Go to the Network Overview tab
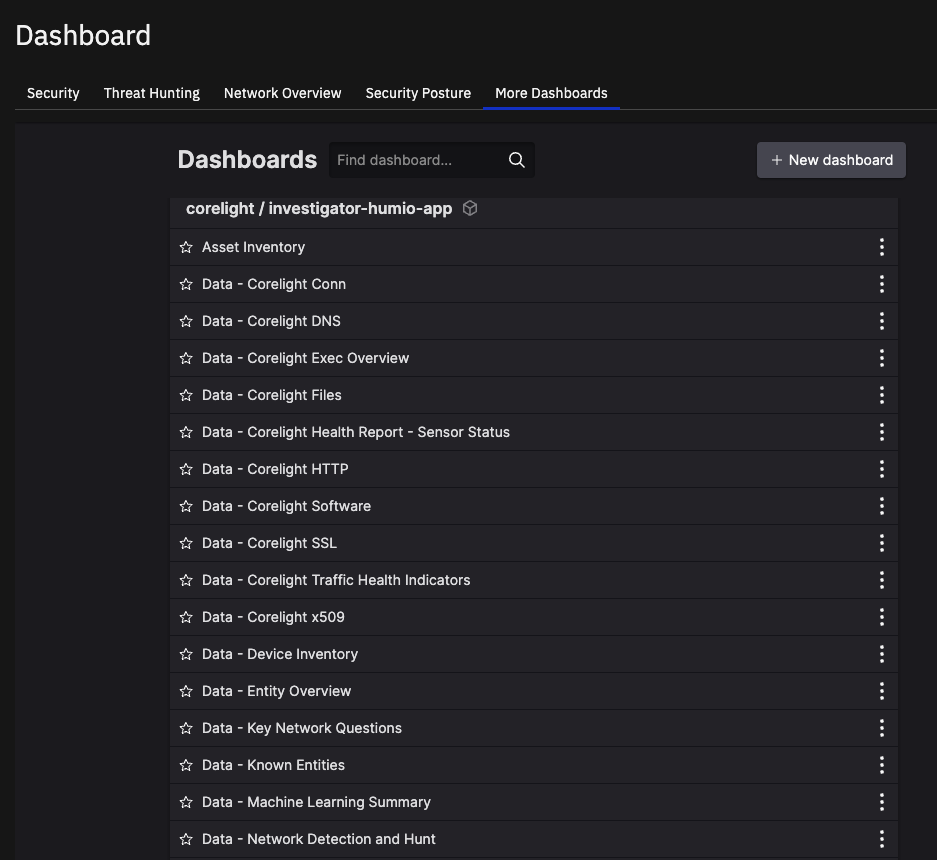 283,93
